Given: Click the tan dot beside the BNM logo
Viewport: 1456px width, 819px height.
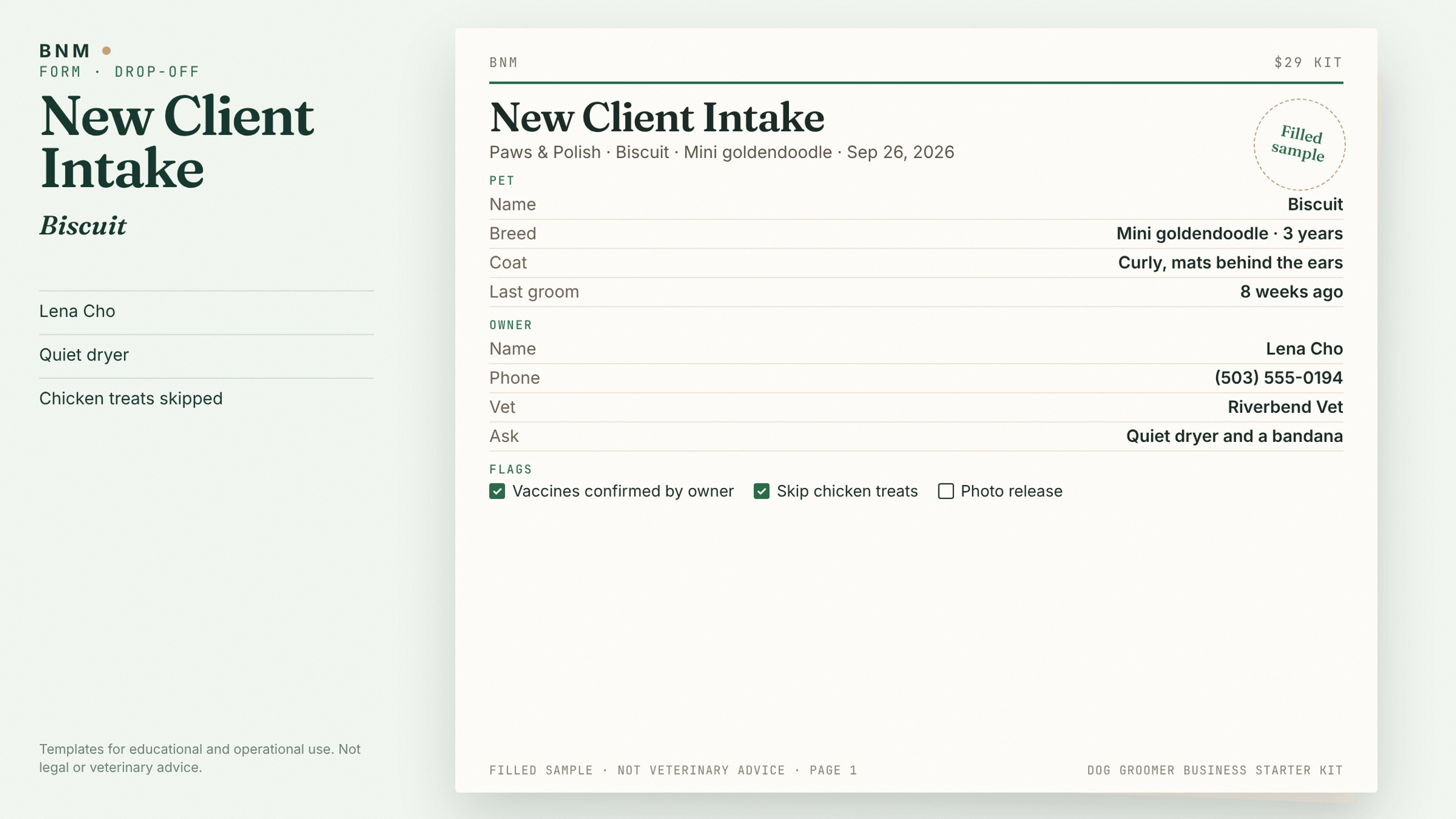Looking at the screenshot, I should [106, 51].
